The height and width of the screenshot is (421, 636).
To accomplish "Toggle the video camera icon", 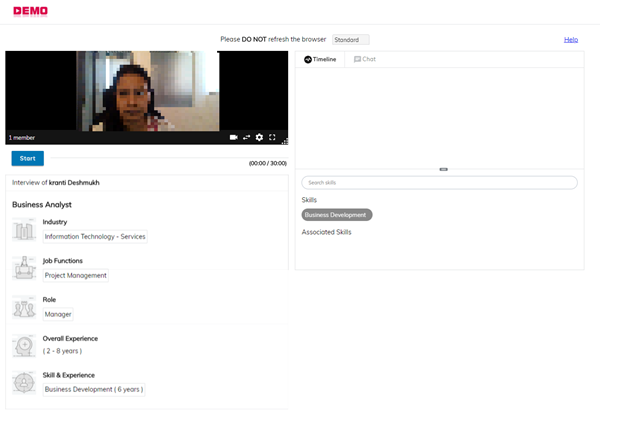I will [x=234, y=137].
